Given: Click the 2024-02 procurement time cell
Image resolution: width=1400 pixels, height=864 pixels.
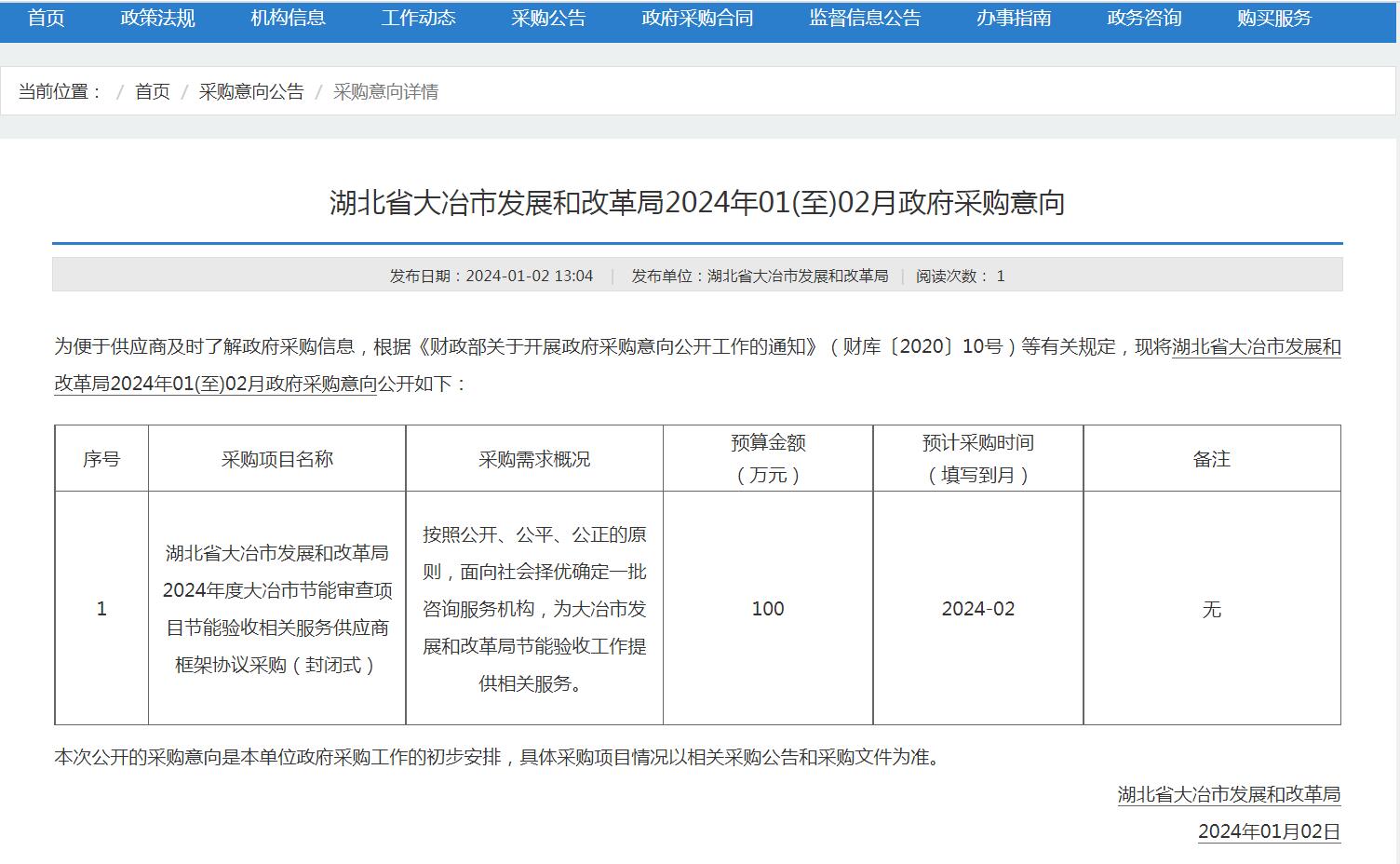Looking at the screenshot, I should pos(977,609).
